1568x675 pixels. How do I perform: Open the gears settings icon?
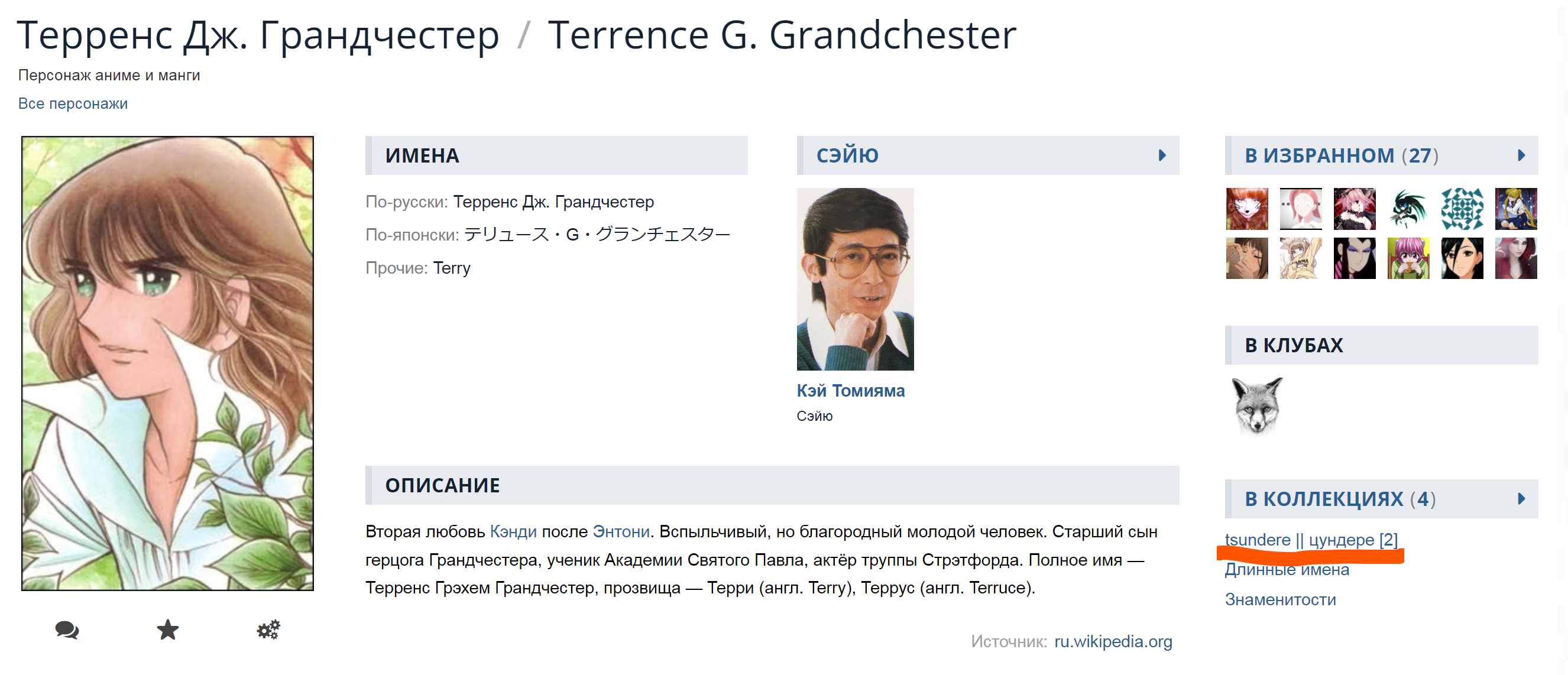tap(268, 629)
